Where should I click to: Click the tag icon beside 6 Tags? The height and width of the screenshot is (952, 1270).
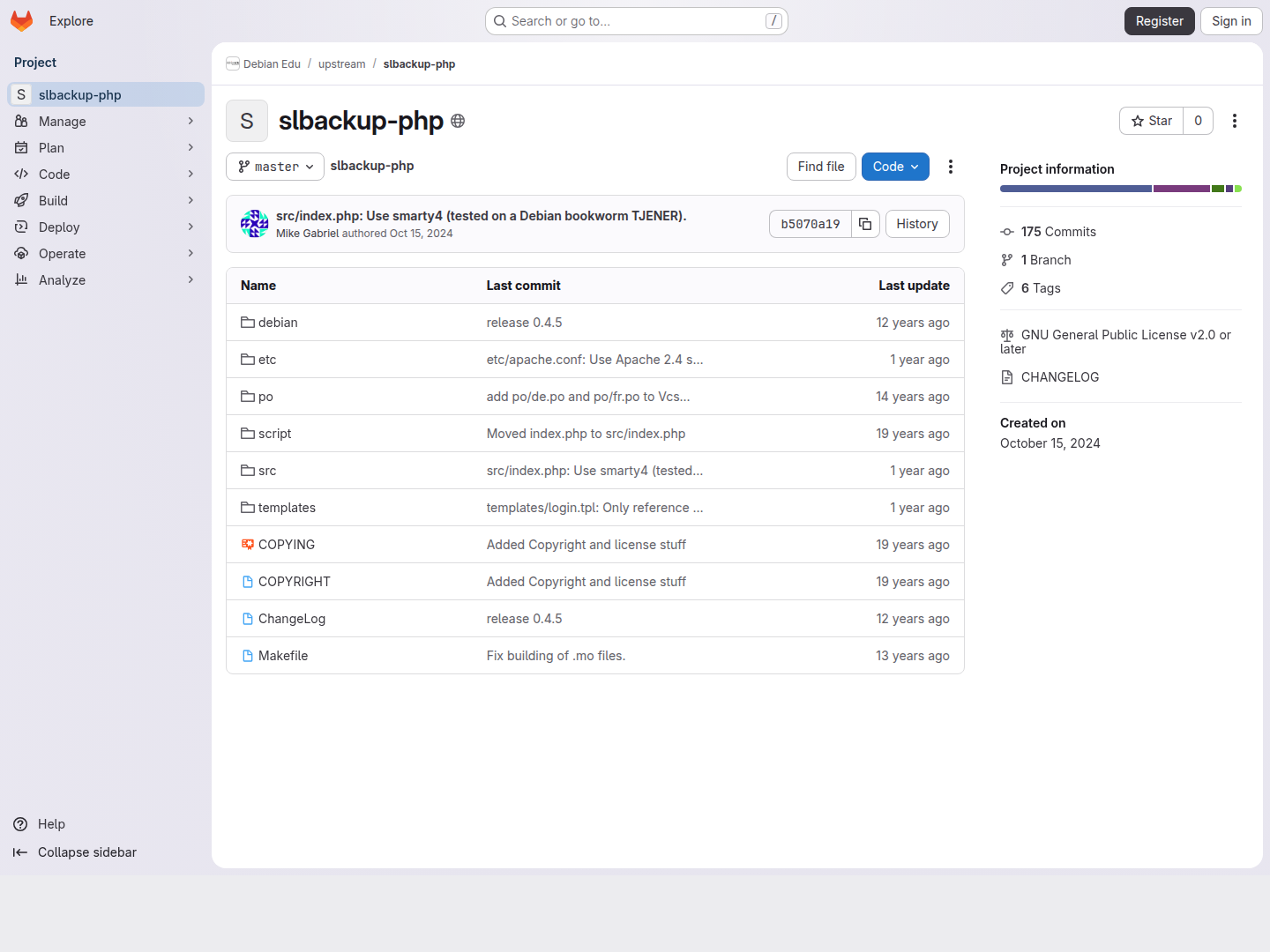[x=1007, y=288]
